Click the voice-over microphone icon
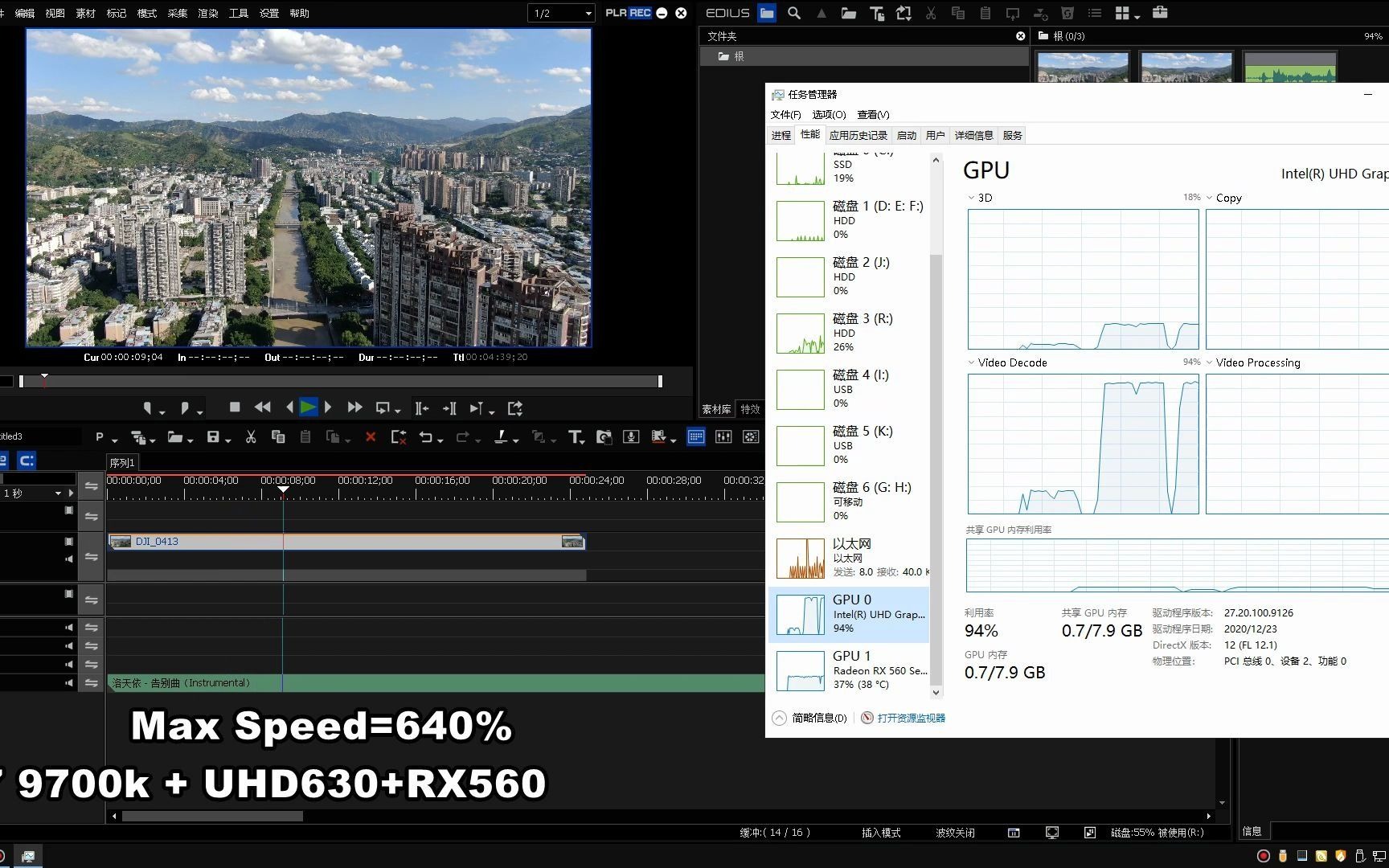 [631, 436]
